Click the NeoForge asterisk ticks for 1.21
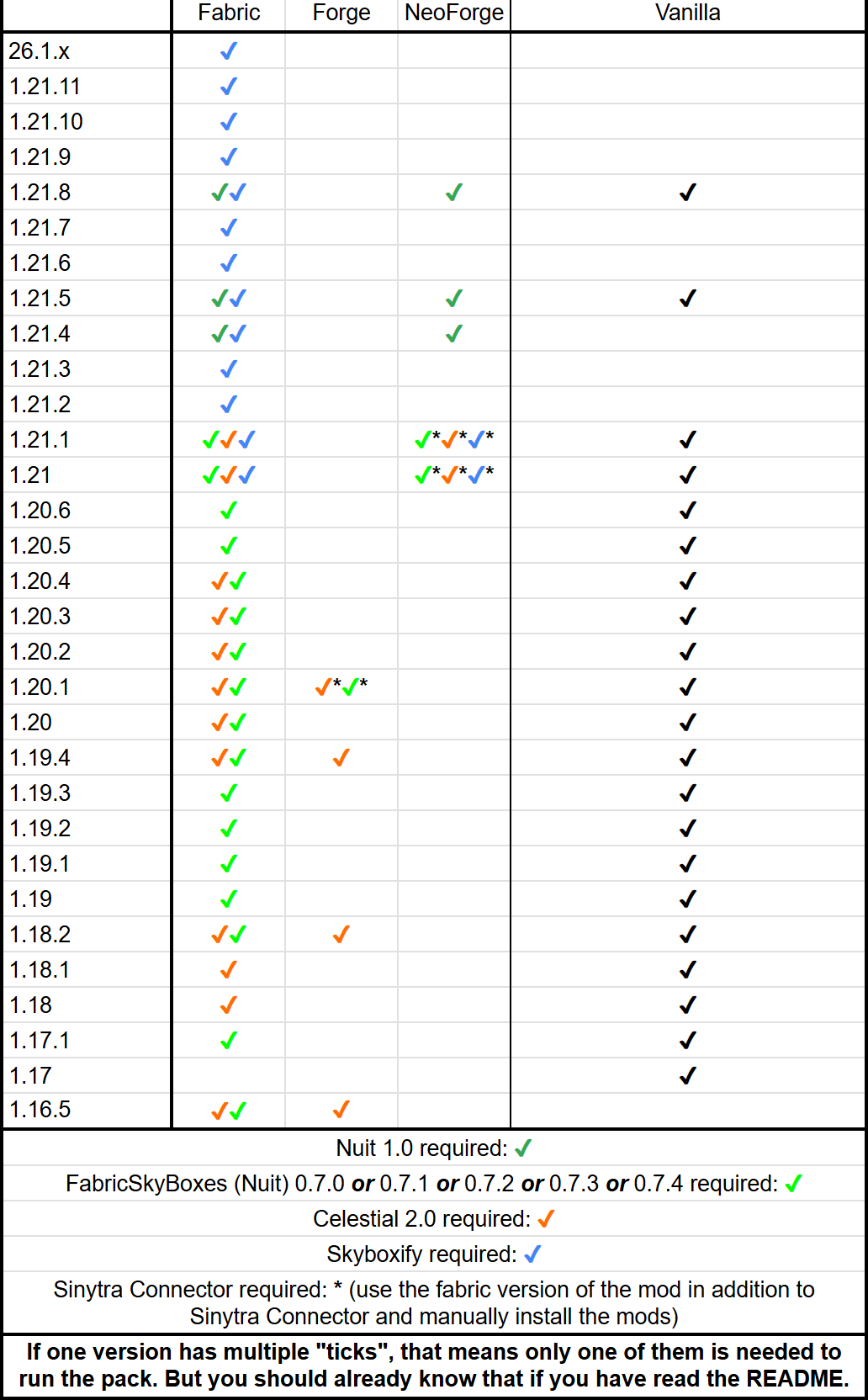The height and width of the screenshot is (1400, 868). pos(454,475)
